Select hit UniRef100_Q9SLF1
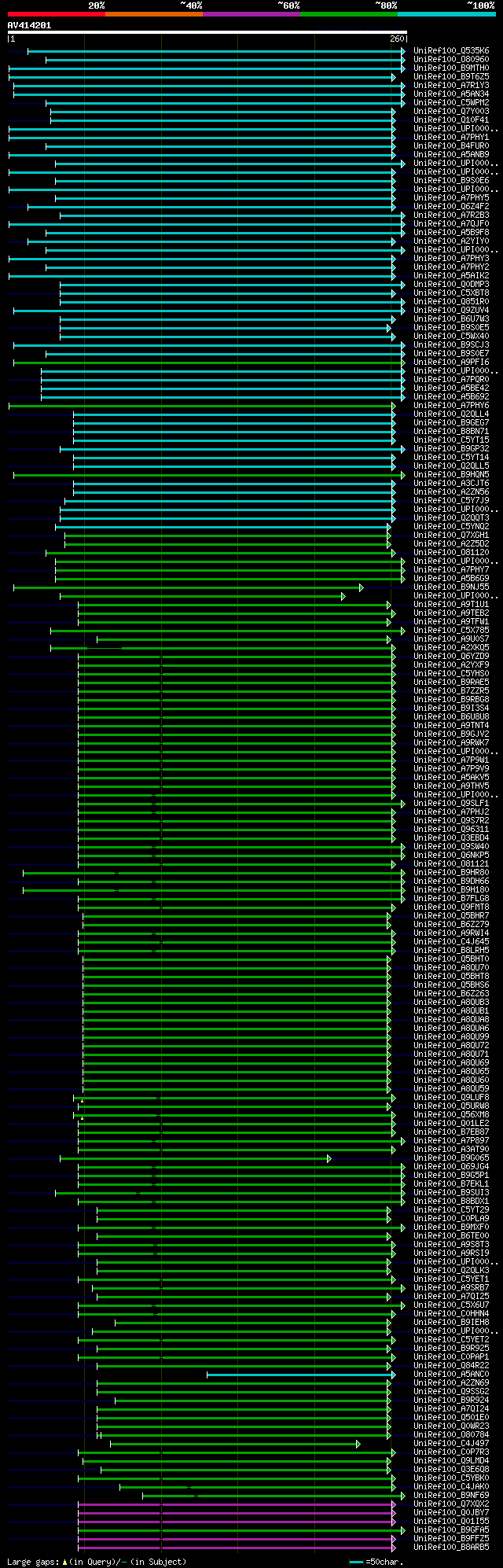 pos(451,804)
